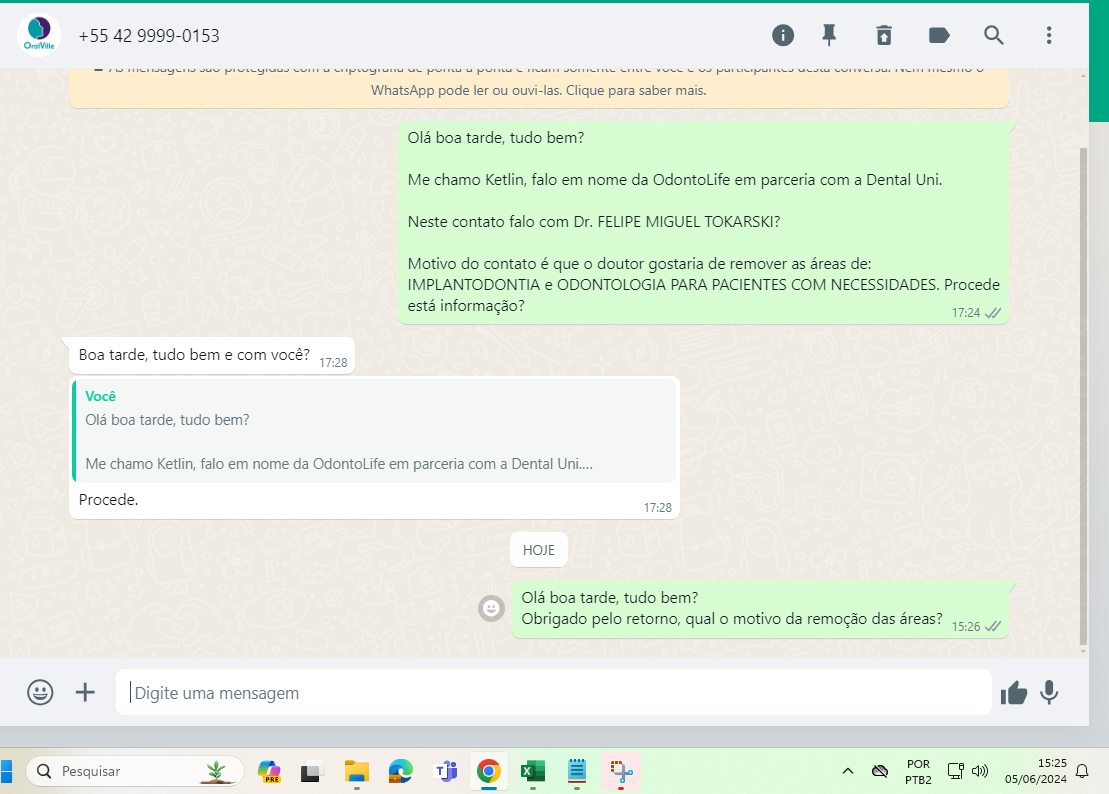Screen dimensions: 1109x794
Task: Switch the POR PTB2 keyboard language
Action: 918,772
